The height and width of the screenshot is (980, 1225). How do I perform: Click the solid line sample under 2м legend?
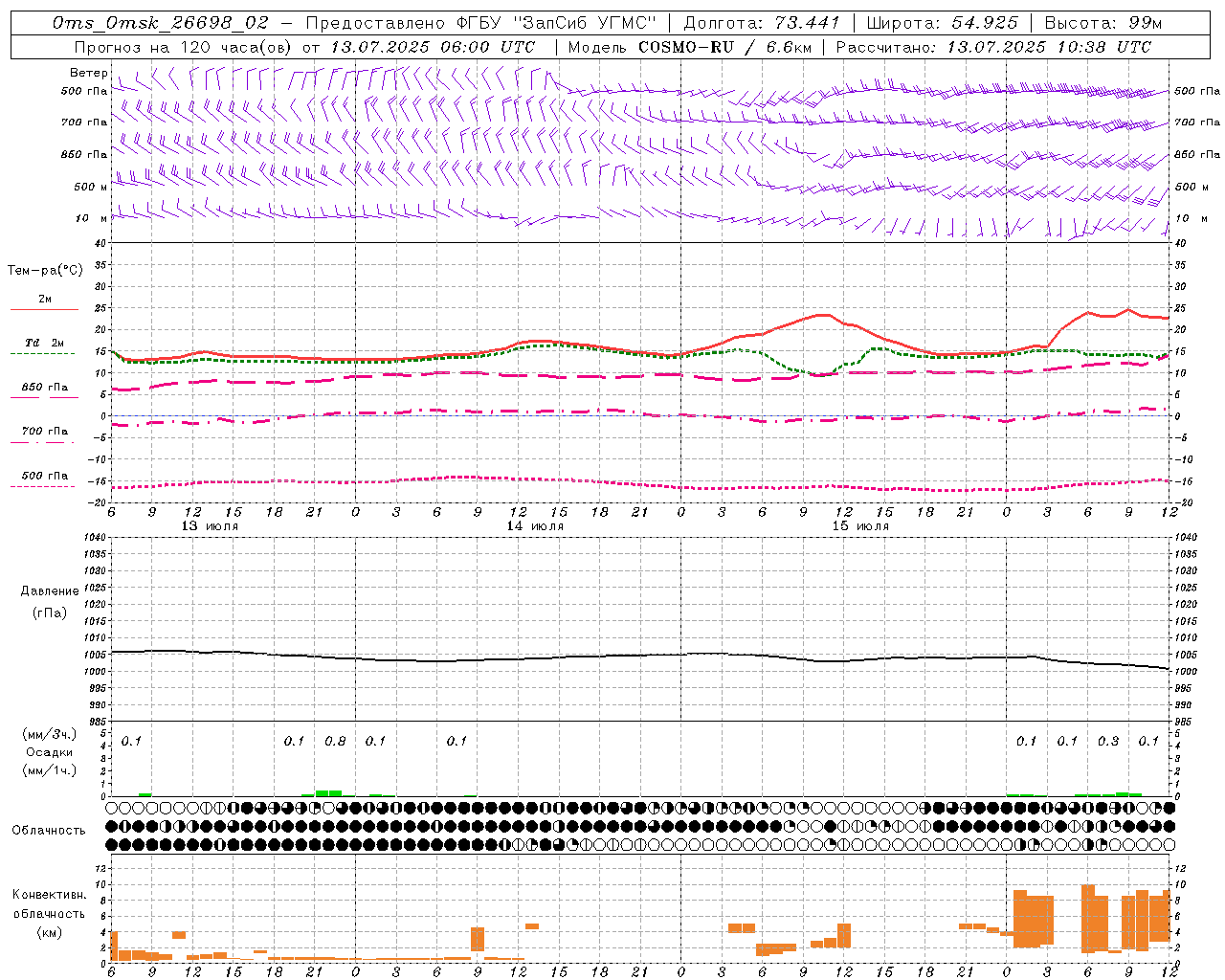click(x=44, y=310)
